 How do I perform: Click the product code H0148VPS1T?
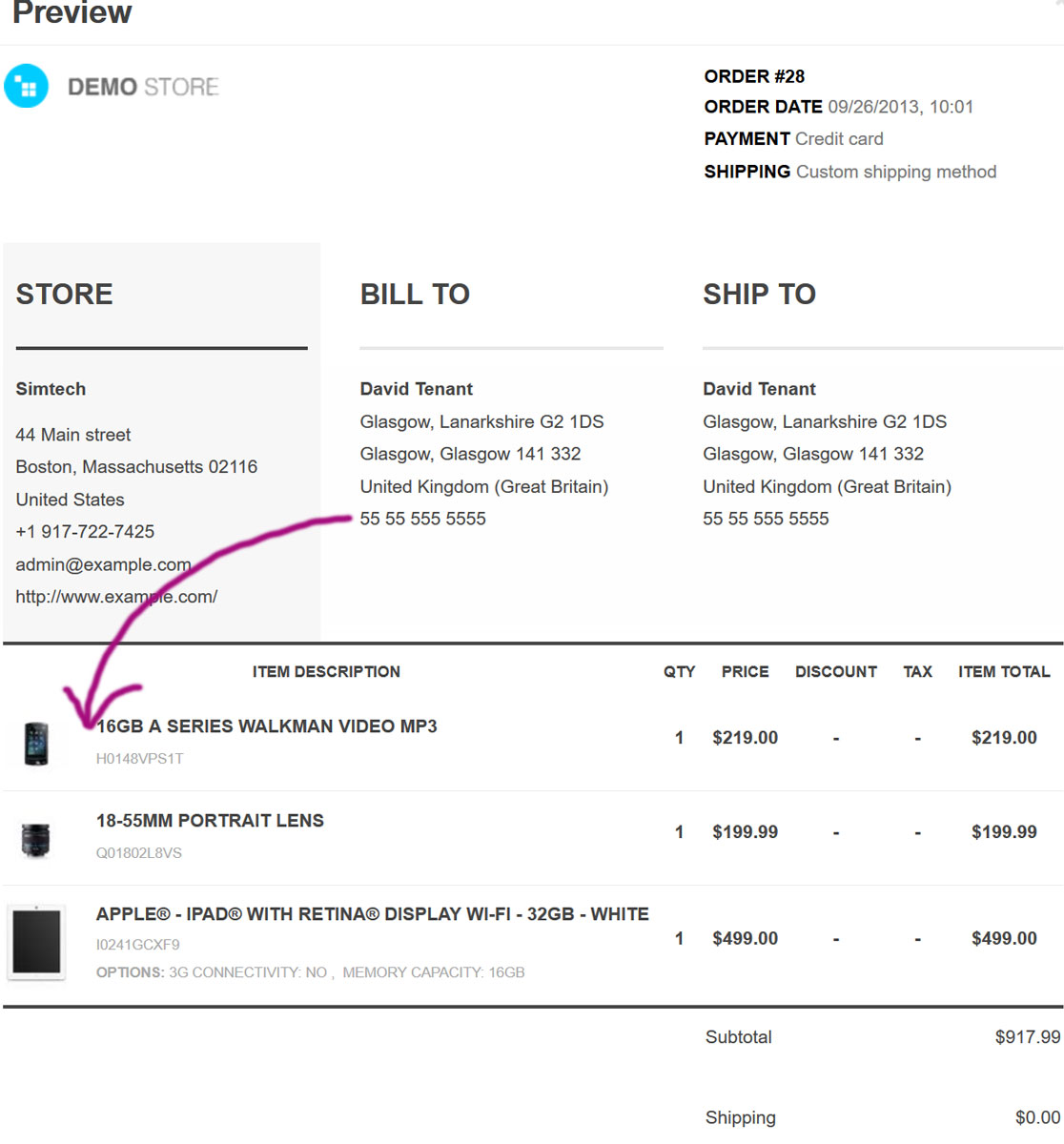139,759
